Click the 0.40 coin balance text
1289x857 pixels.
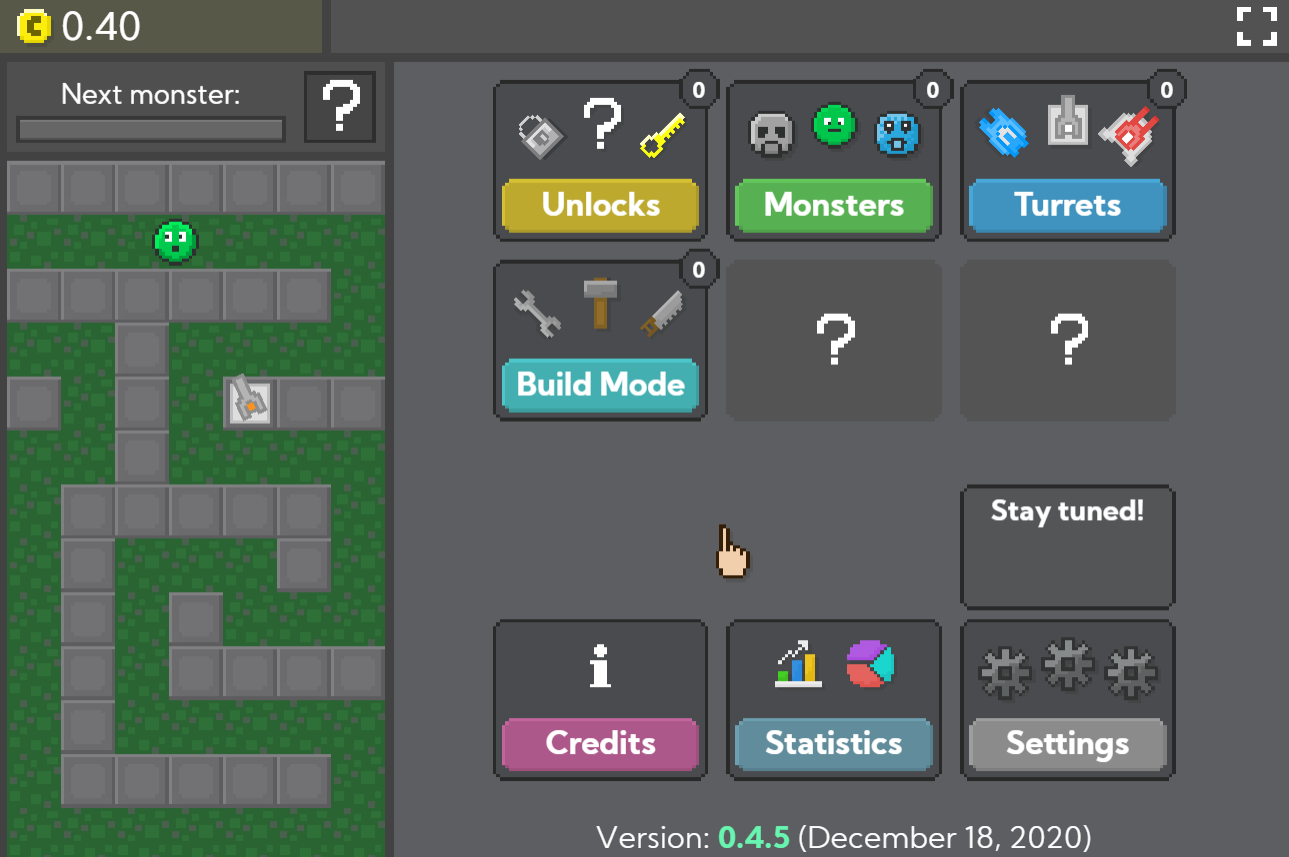coord(101,27)
